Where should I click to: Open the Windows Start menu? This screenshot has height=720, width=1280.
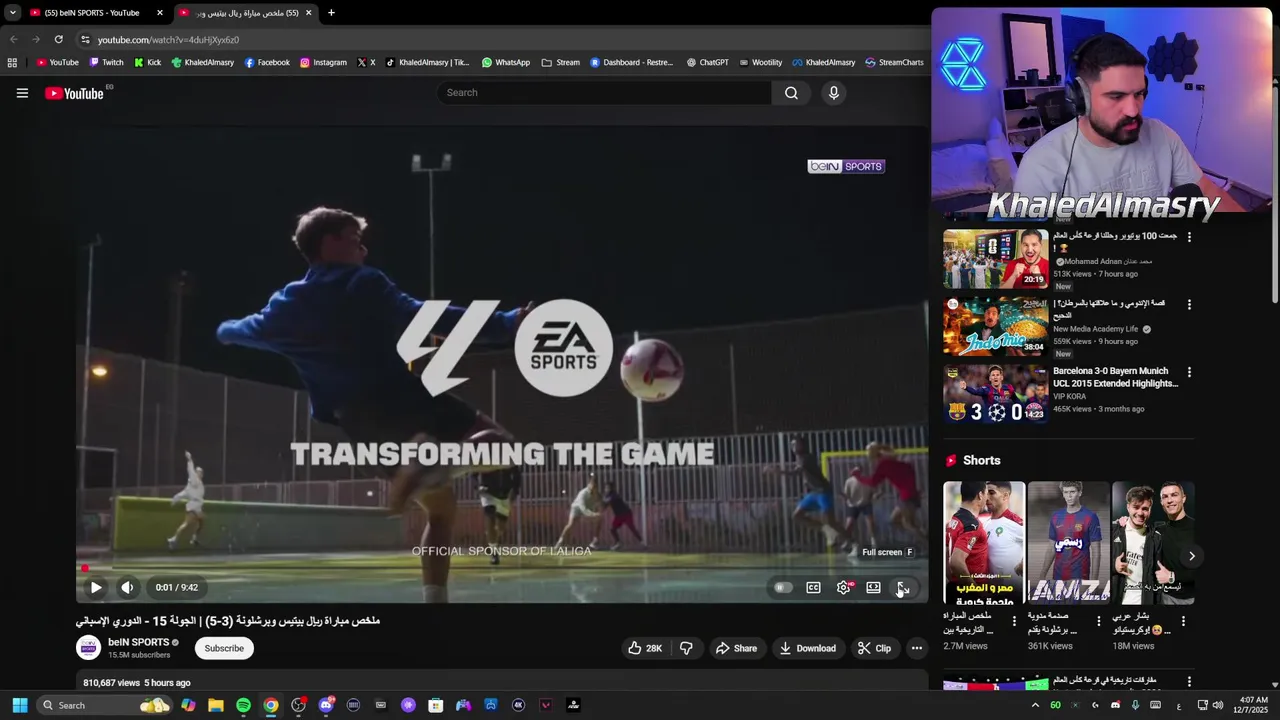(19, 705)
